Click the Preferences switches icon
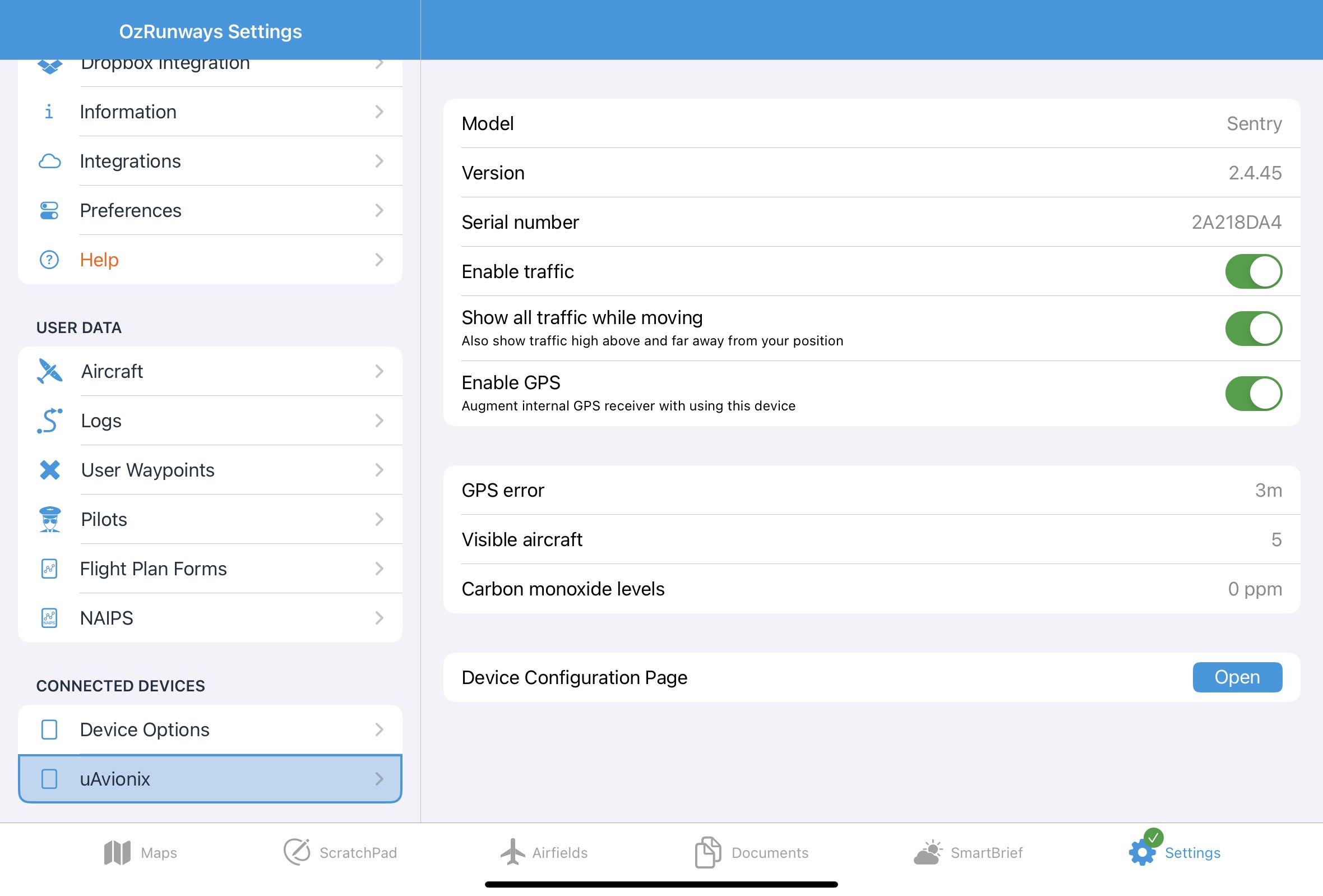The height and width of the screenshot is (896, 1323). coord(49,211)
